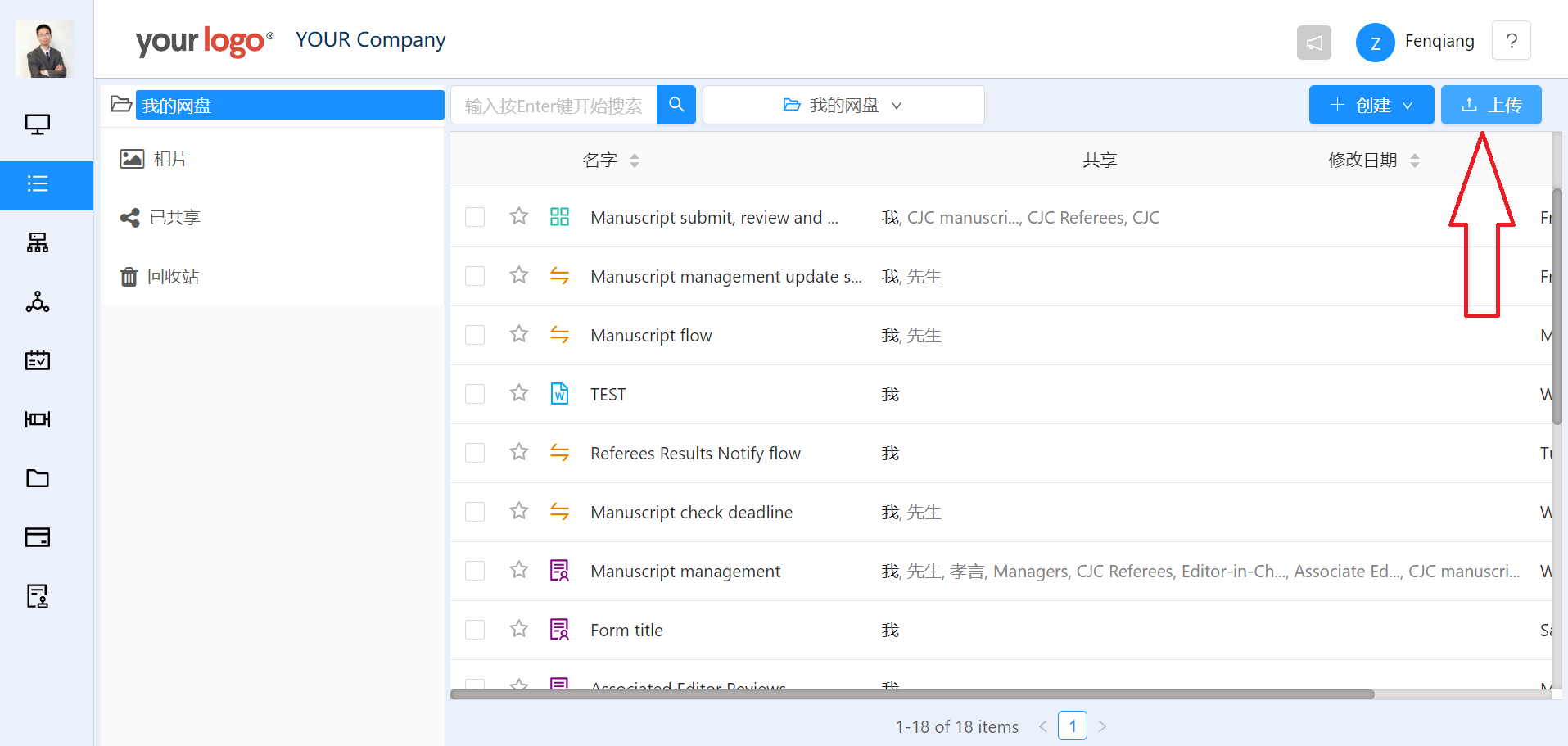Star the TEST document

pos(518,394)
